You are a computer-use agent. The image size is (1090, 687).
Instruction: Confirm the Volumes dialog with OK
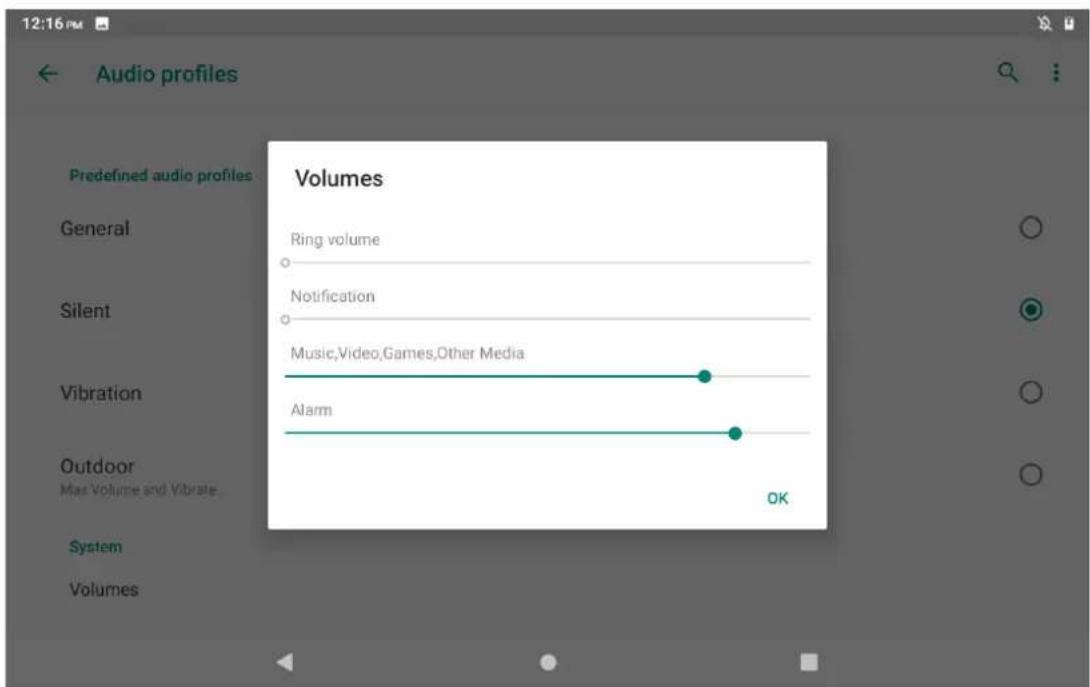[x=777, y=499]
